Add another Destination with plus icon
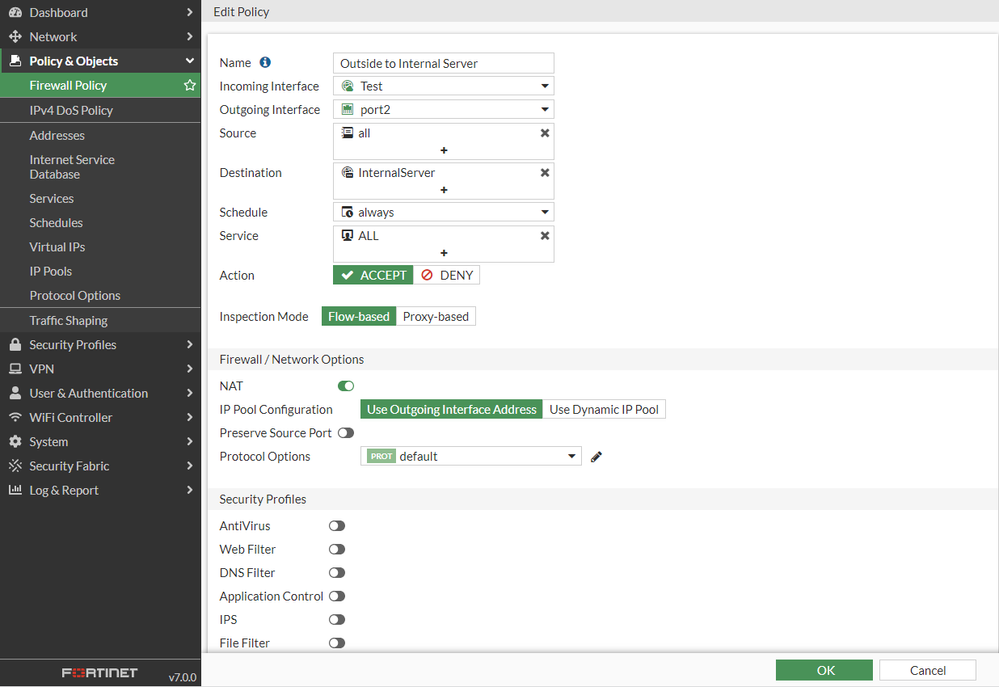Screen dimensions: 999x687 [443, 189]
